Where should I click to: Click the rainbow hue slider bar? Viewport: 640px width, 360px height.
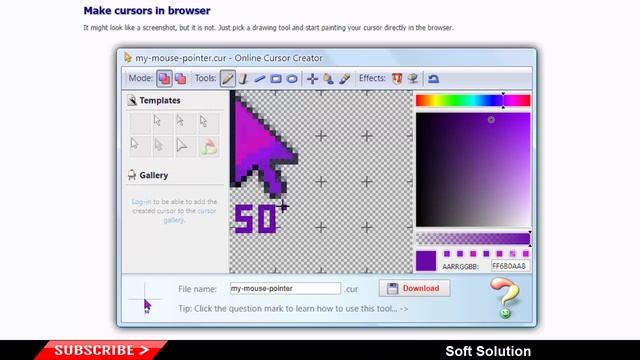click(x=473, y=100)
